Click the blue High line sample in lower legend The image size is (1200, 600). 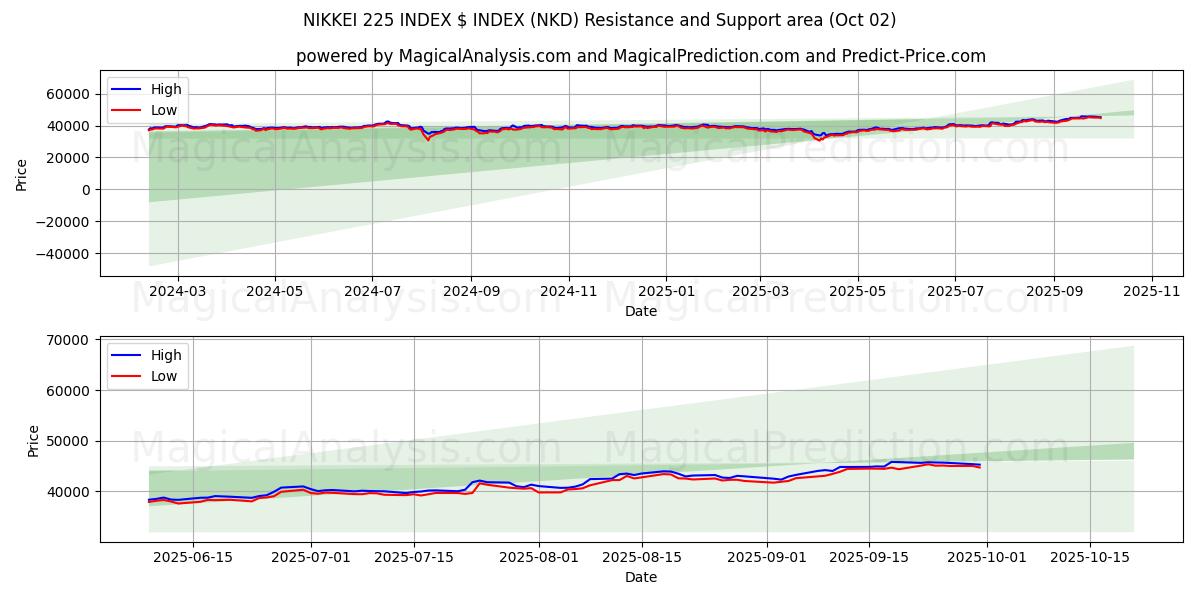[x=126, y=356]
